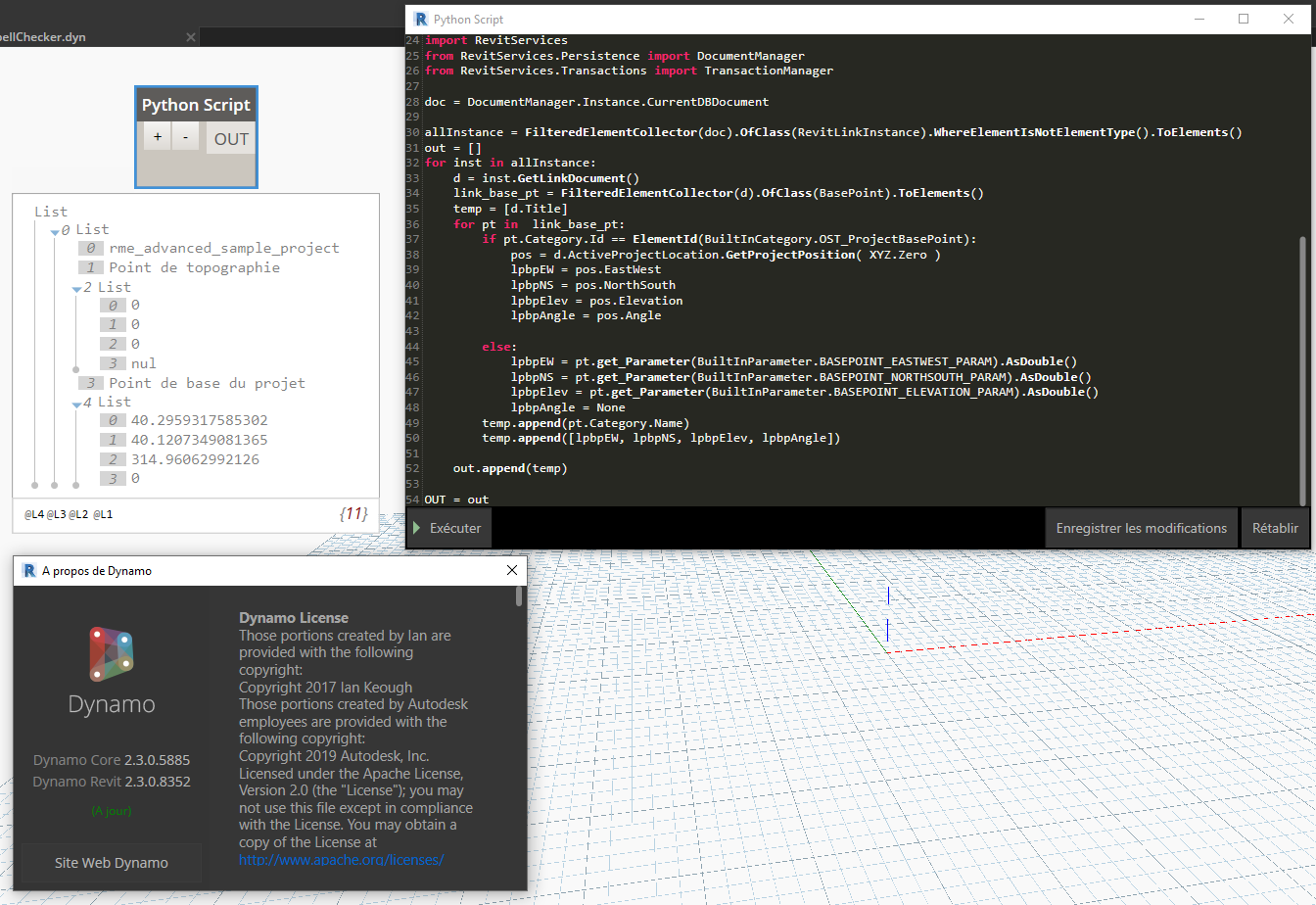Collapse the "4 List" sublist arrow
1316x905 pixels.
(76, 404)
